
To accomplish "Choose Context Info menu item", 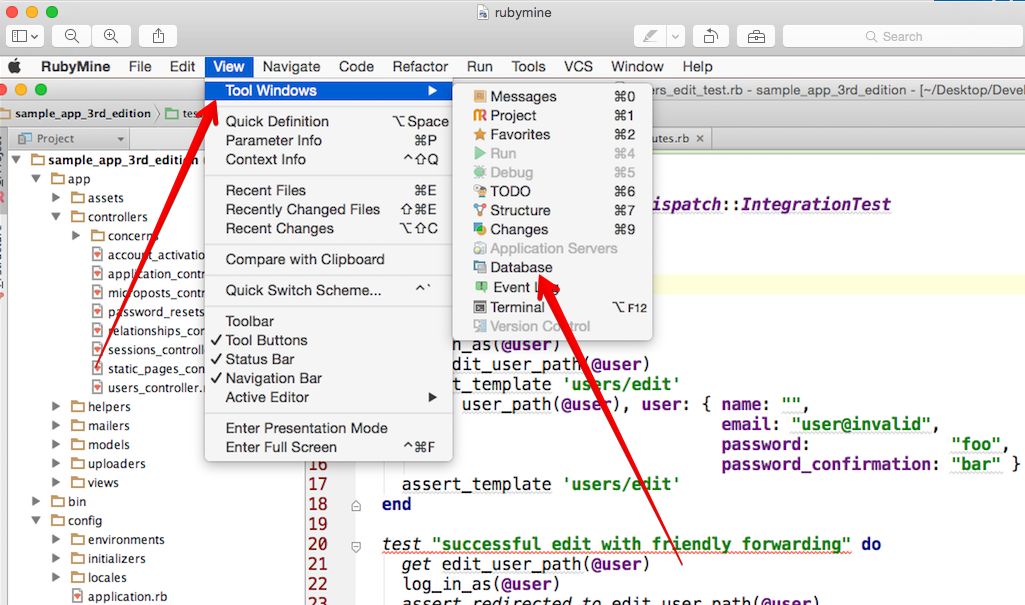I will coord(328,159).
